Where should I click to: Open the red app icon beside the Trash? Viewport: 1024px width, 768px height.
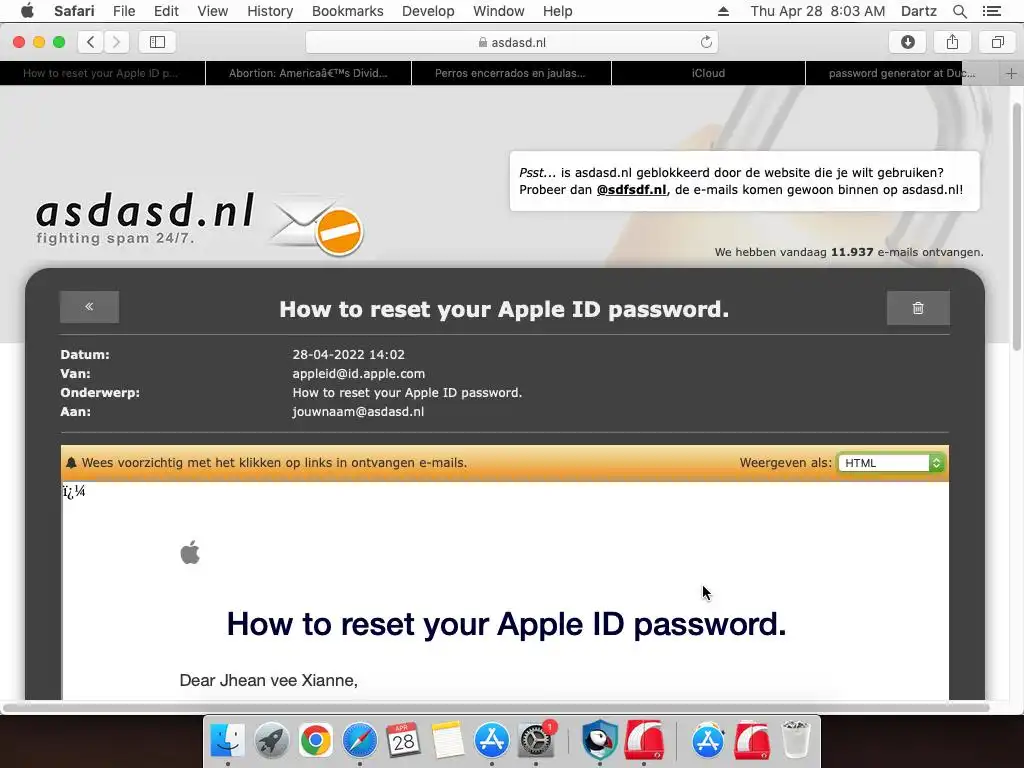pos(752,740)
